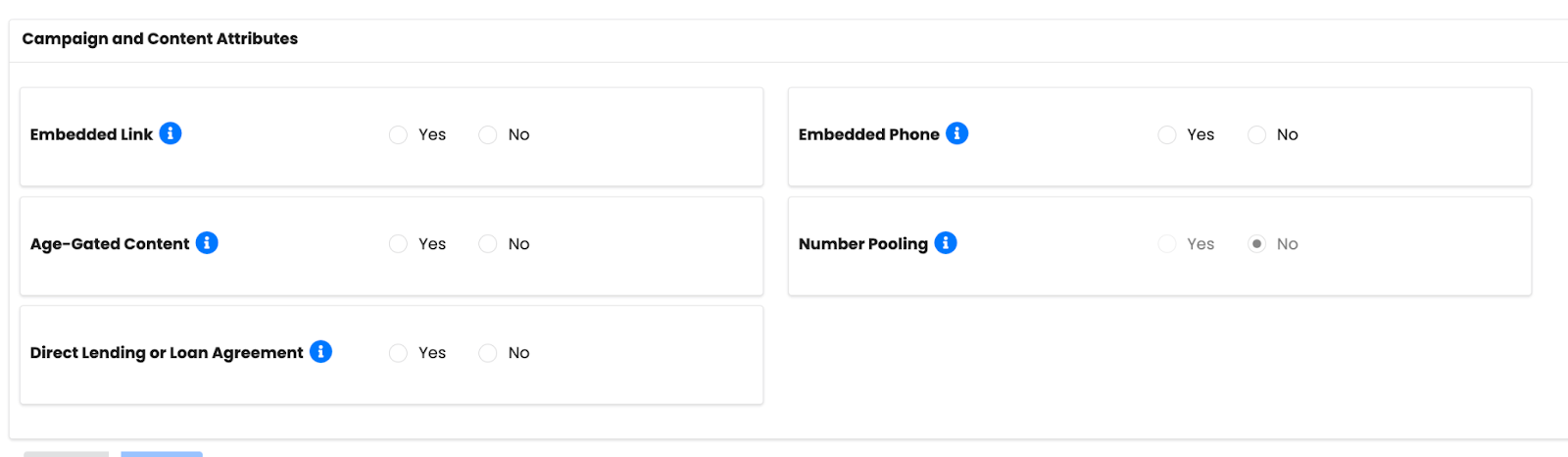
Task: Click the Direct Lending or Loan Agreement label text
Action: [167, 353]
